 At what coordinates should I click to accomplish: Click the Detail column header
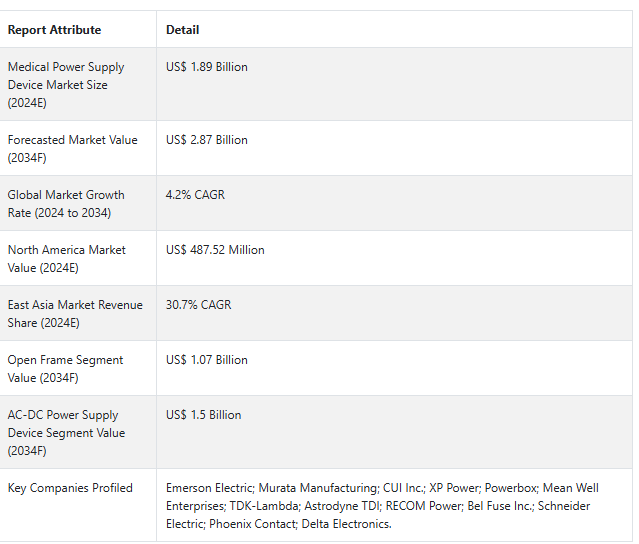183,30
